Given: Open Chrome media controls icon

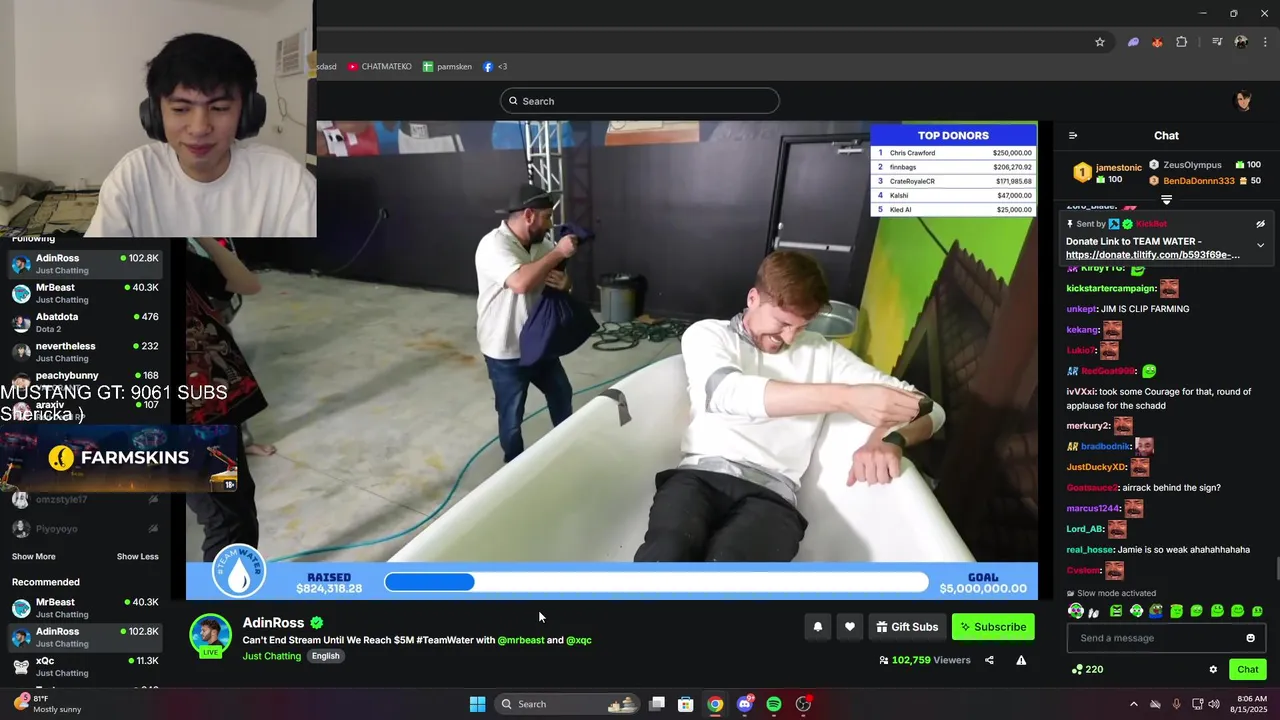Looking at the screenshot, I should tap(1217, 42).
